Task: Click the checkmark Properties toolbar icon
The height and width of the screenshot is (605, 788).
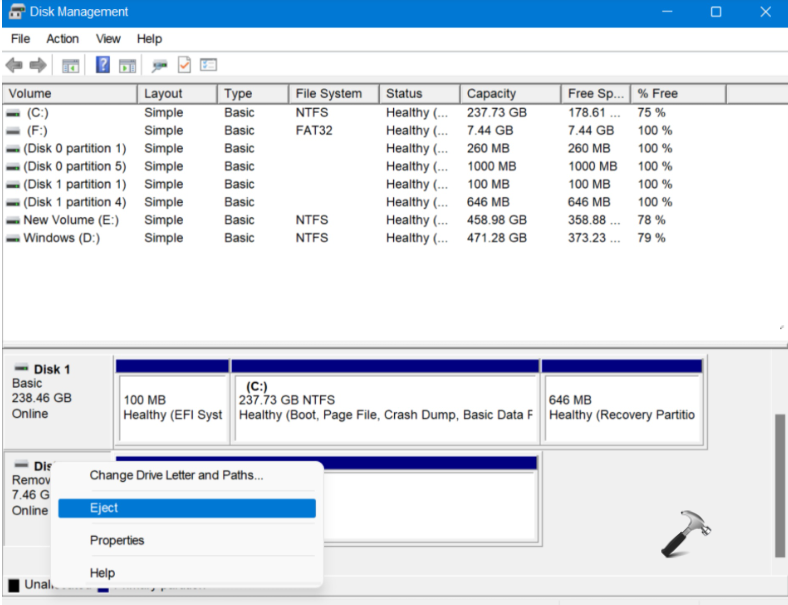Action: [x=184, y=65]
